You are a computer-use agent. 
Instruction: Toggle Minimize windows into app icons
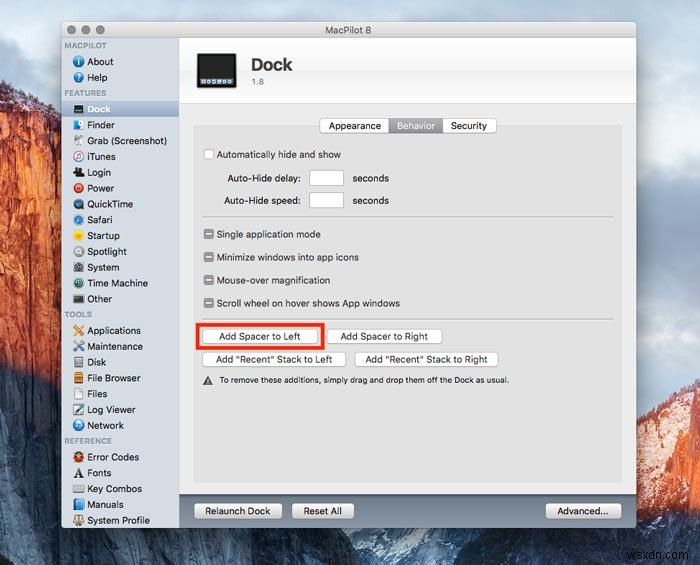tap(208, 258)
